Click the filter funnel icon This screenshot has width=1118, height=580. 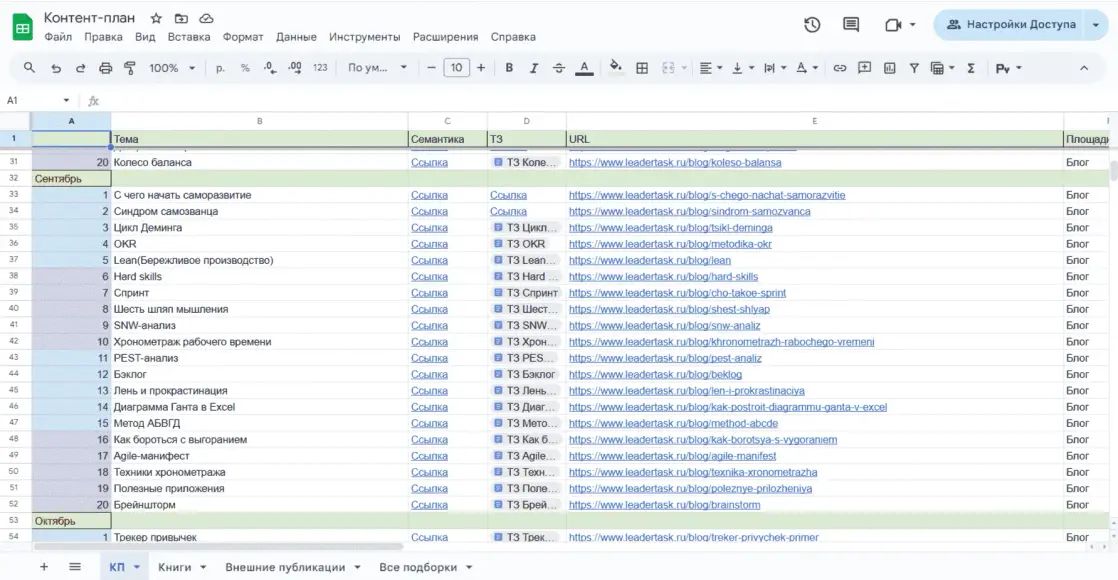tap(913, 68)
